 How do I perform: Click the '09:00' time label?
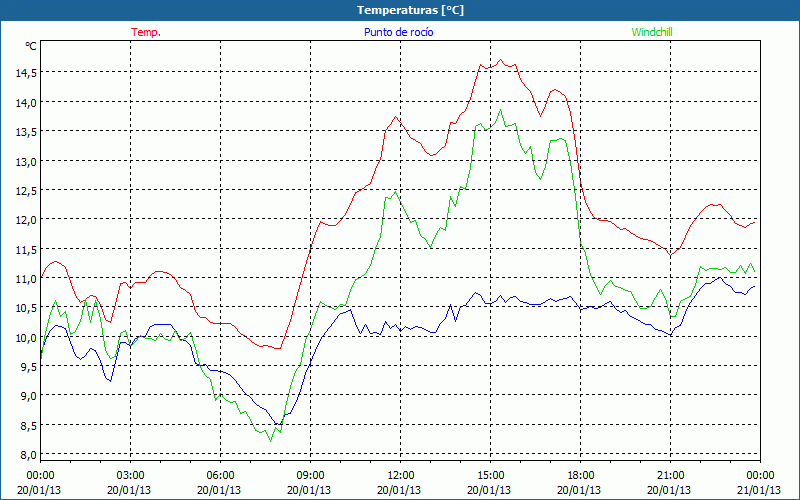tap(311, 476)
